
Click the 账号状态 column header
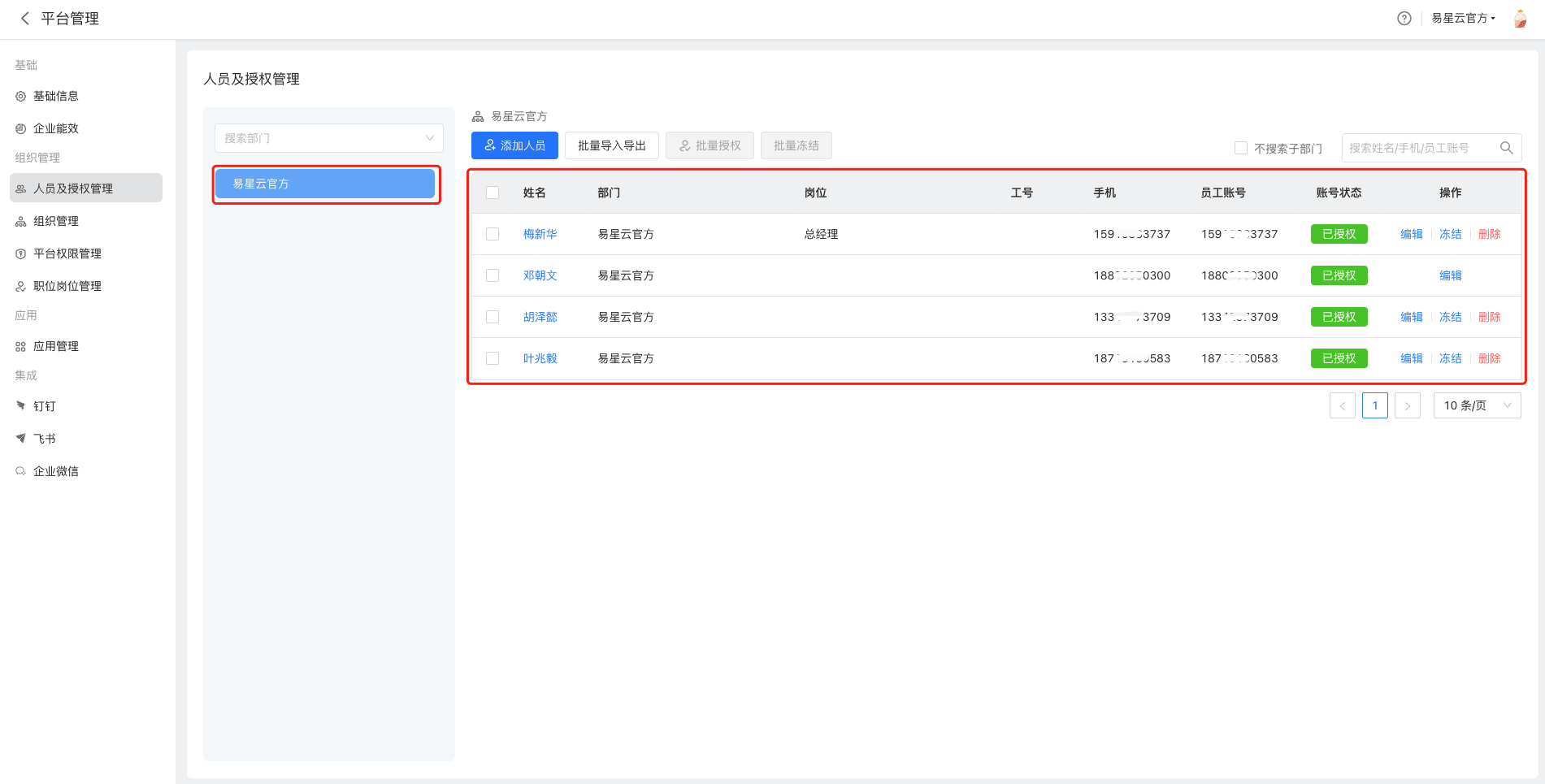(x=1339, y=193)
